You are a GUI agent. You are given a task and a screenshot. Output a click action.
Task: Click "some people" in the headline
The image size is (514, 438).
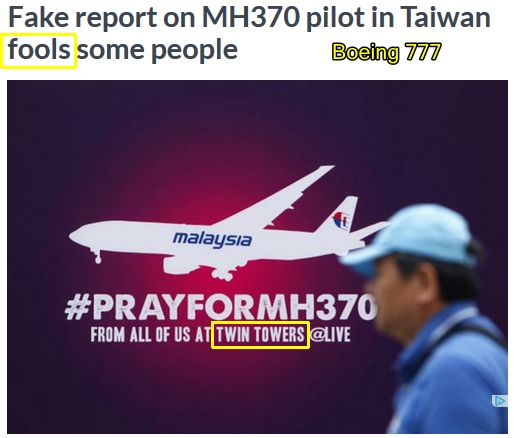click(x=157, y=49)
